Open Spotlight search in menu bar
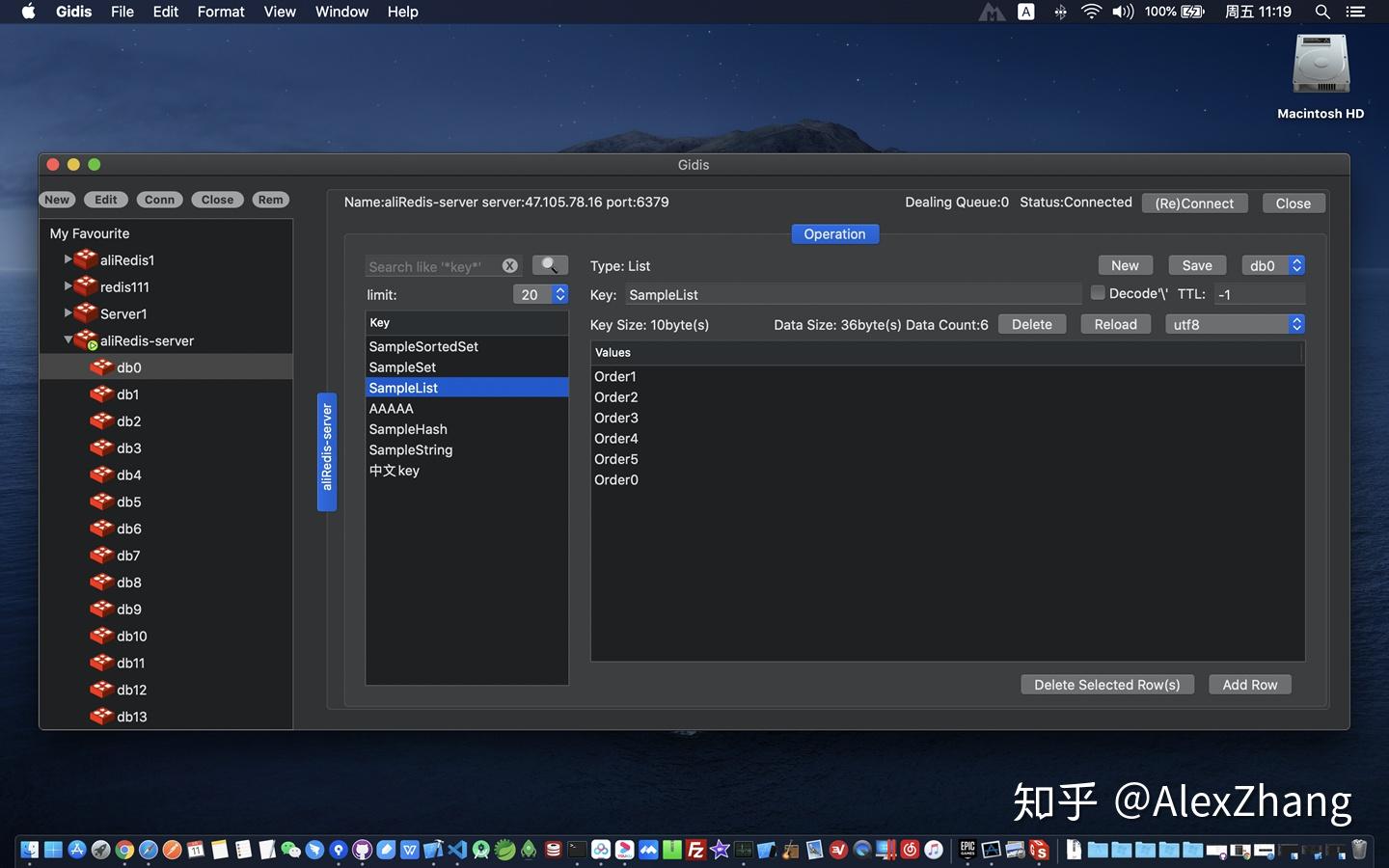This screenshot has width=1389, height=868. pos(1322,12)
